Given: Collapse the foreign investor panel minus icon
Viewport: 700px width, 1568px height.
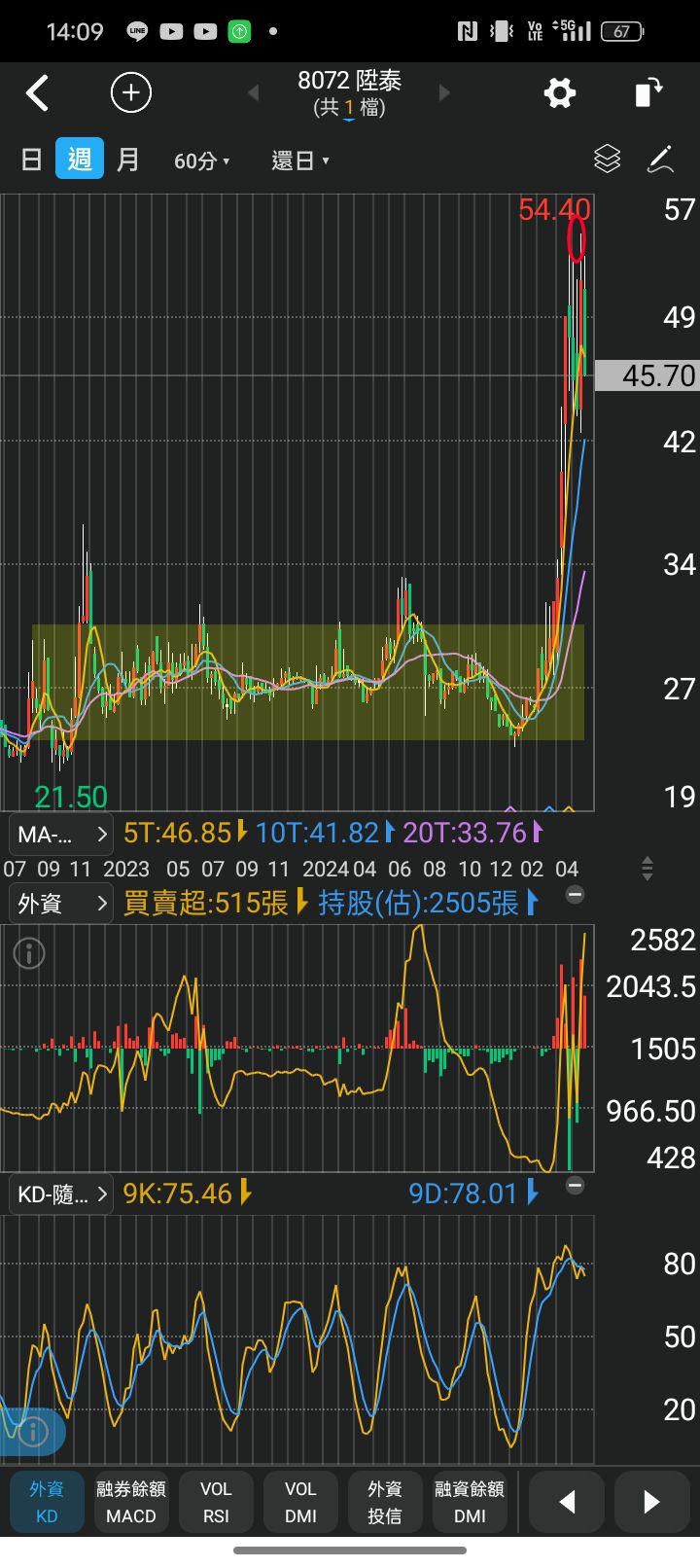Looking at the screenshot, I should pyautogui.click(x=576, y=895).
